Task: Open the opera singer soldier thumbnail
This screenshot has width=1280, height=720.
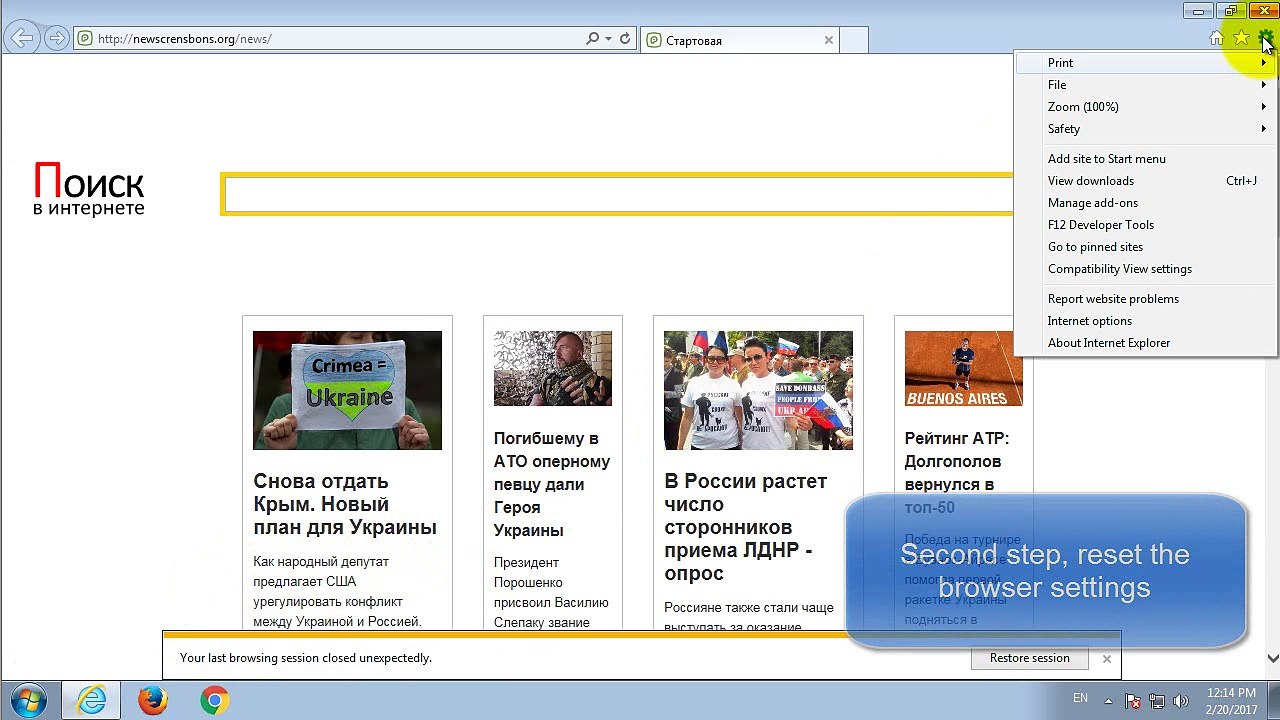Action: [553, 368]
